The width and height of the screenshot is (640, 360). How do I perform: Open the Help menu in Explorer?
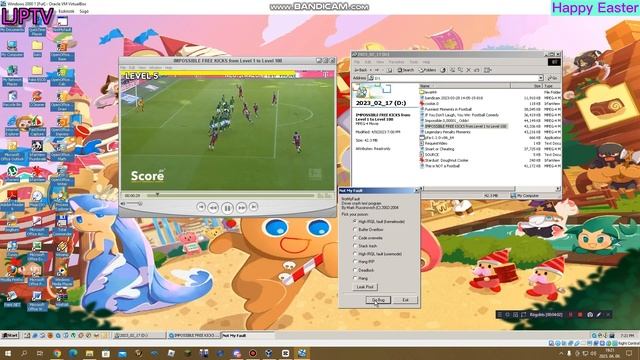tap(426, 62)
